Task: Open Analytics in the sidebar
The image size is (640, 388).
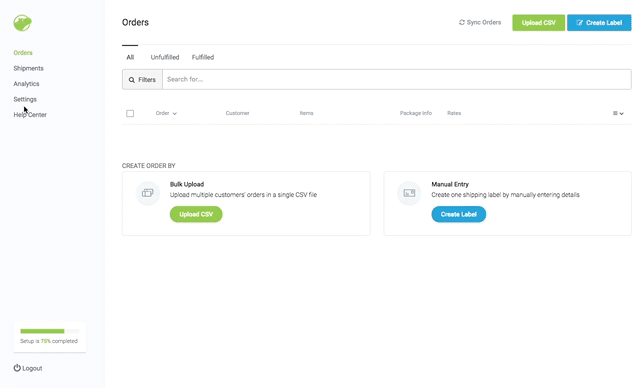Action: (27, 84)
